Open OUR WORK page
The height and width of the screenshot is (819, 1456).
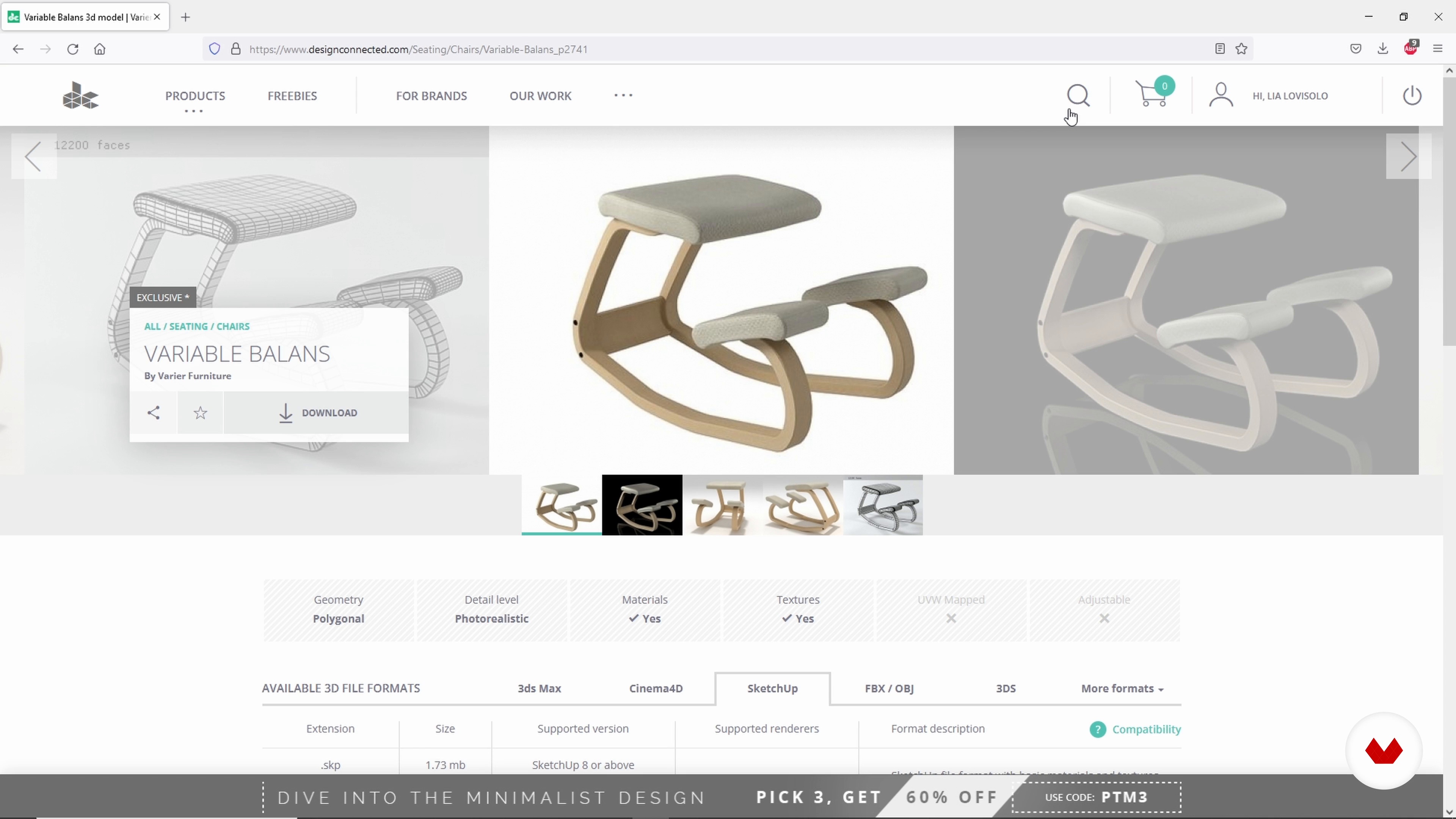coord(540,96)
